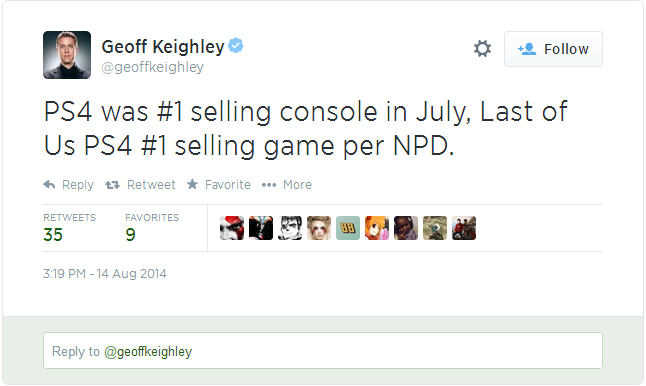Open the first red-faced avatar thumbnail
Image resolution: width=646 pixels, height=386 pixels.
click(232, 228)
